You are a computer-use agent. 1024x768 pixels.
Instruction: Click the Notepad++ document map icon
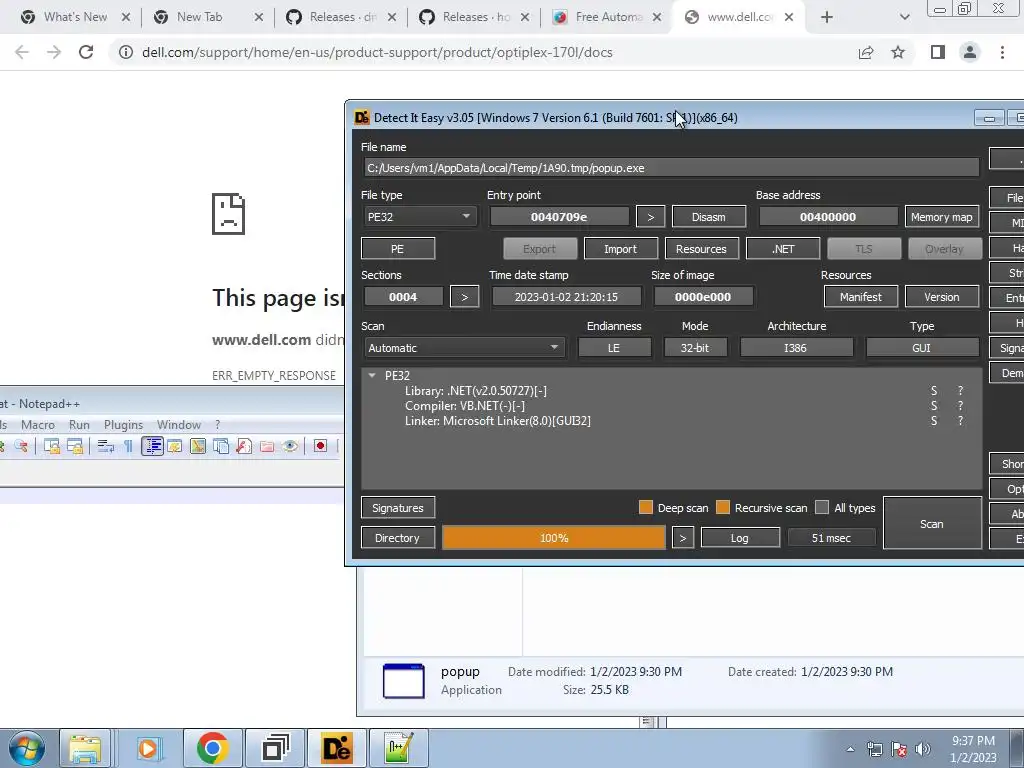(x=198, y=446)
